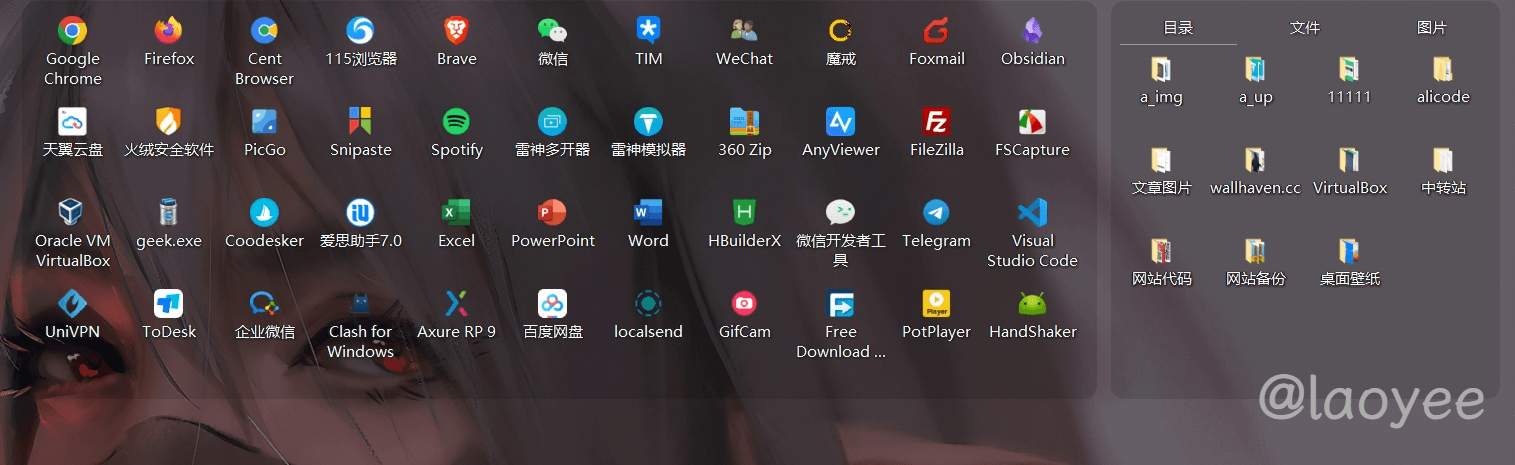Open the Spotify icon
The width and height of the screenshot is (1515, 465).
(x=456, y=122)
